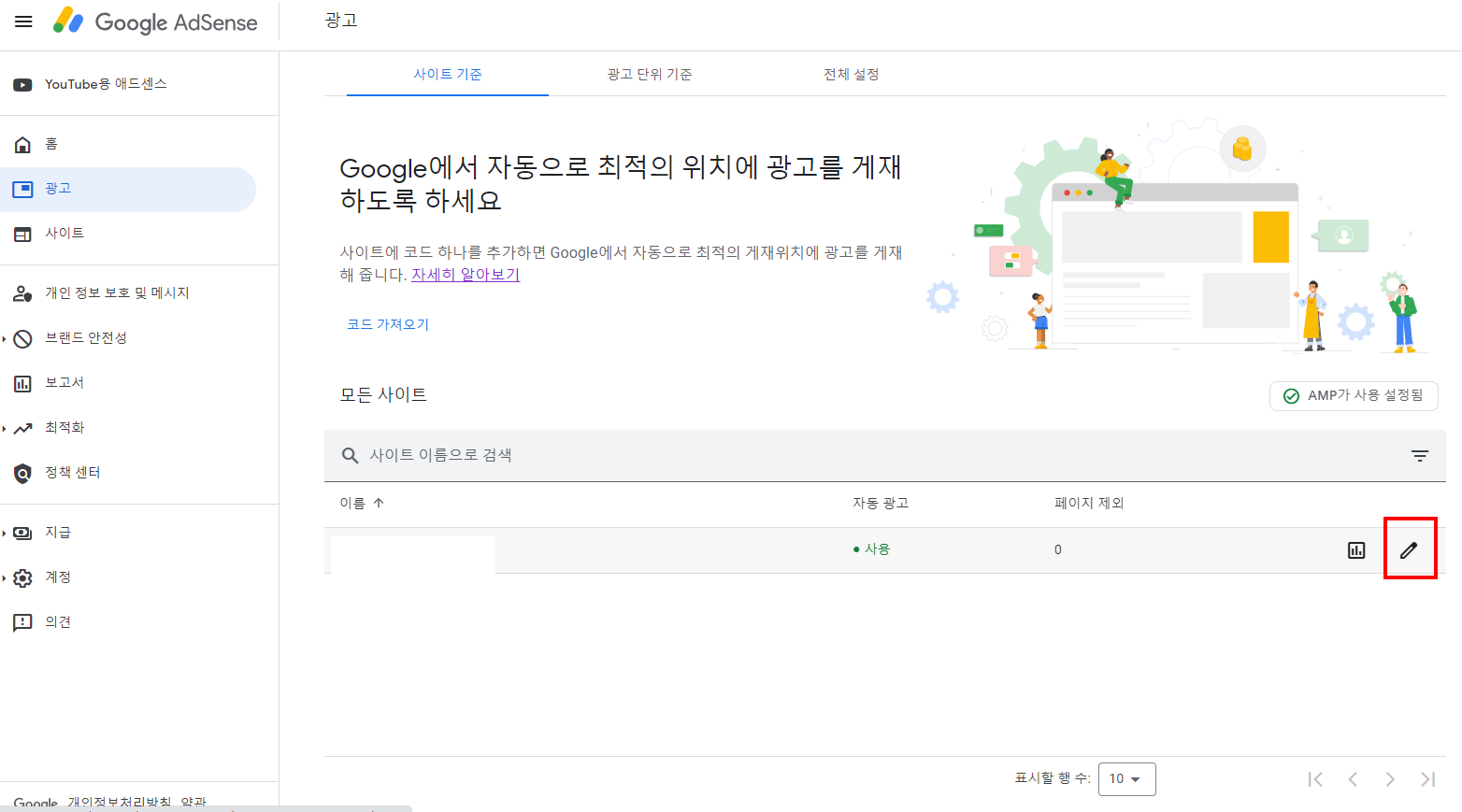This screenshot has width=1462, height=812.
Task: Click the search magnifier icon
Action: 350,455
